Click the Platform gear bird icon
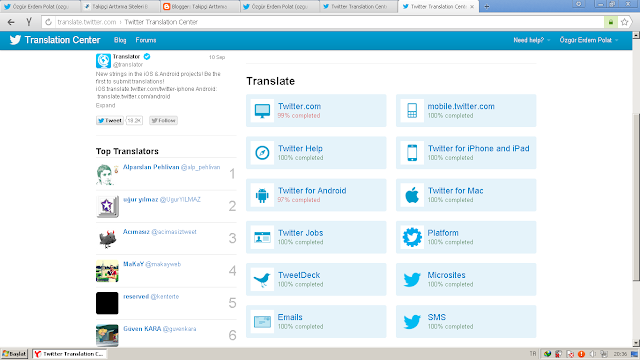The image size is (640, 360). [412, 237]
